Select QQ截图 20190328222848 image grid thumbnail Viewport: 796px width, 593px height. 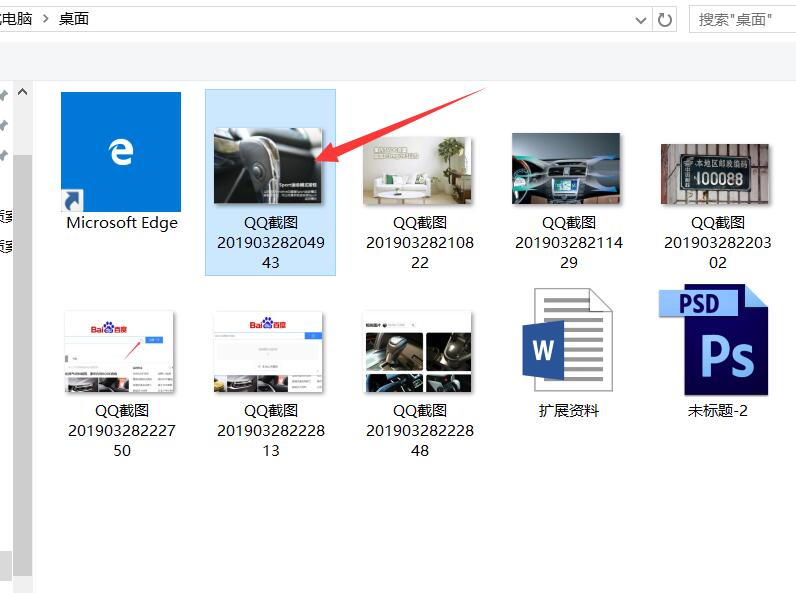click(x=418, y=352)
